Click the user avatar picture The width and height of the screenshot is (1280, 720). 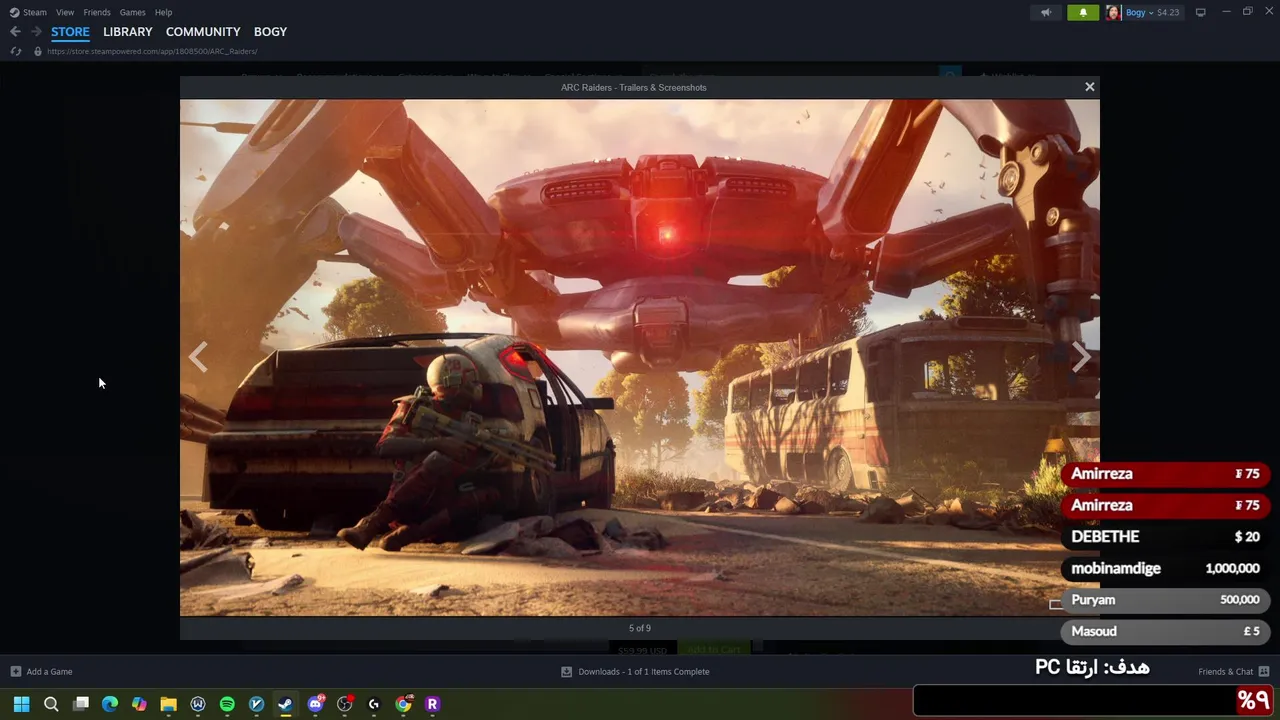(x=1113, y=13)
